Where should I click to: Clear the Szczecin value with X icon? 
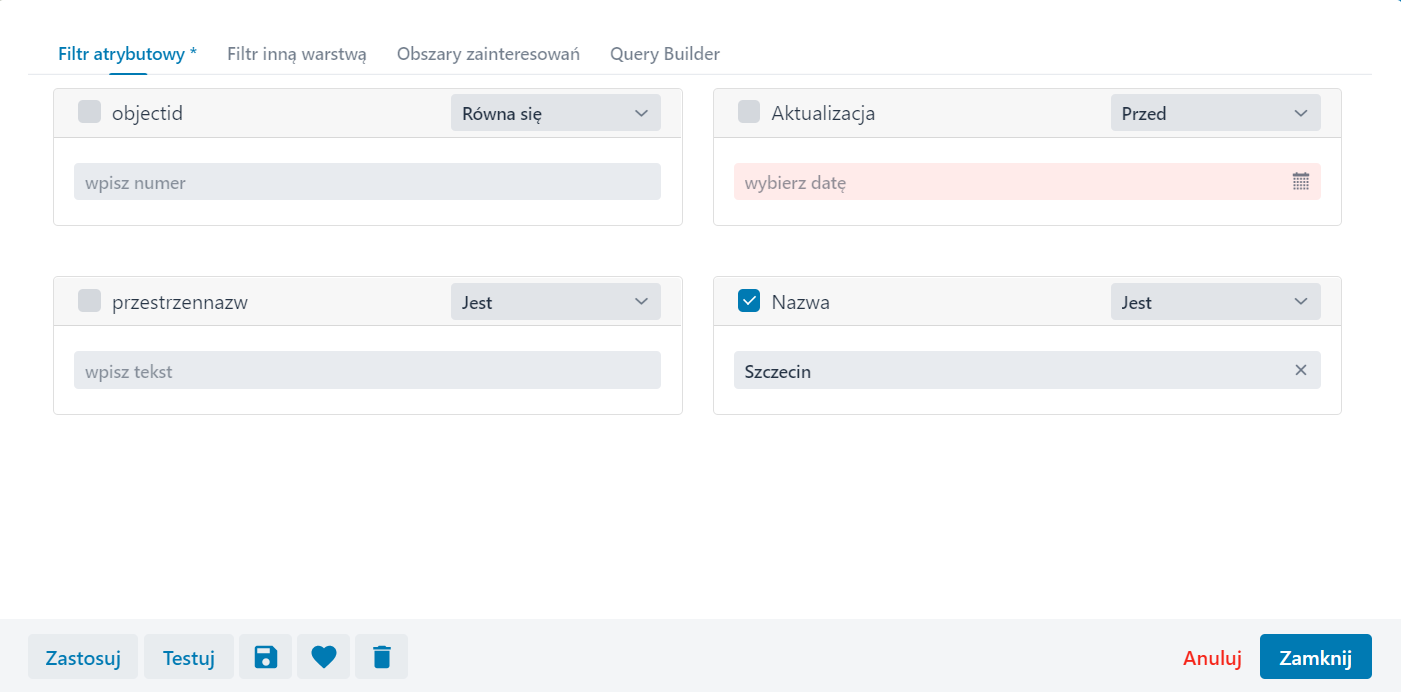(x=1300, y=370)
